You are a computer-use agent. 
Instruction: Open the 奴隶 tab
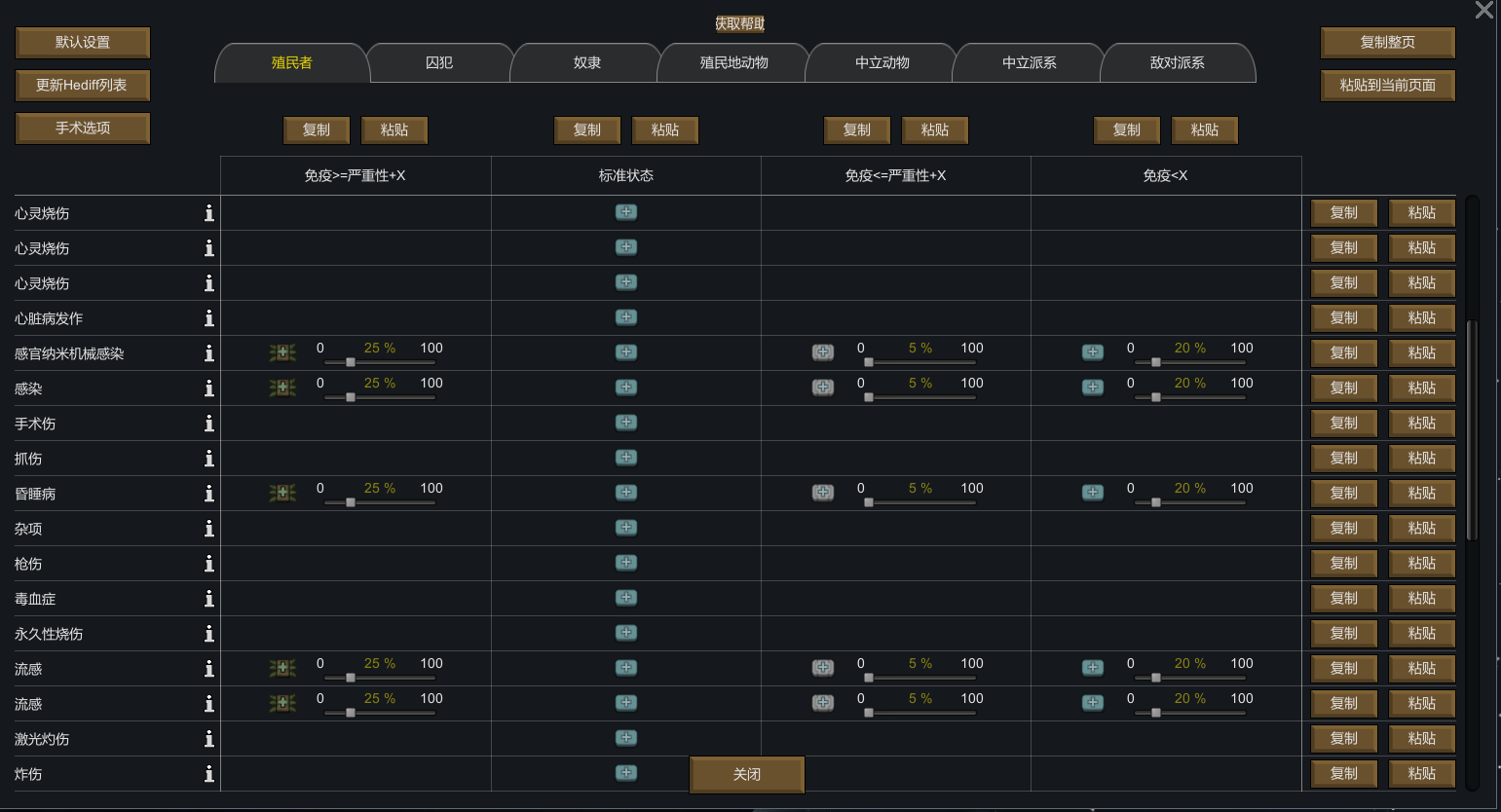click(587, 63)
